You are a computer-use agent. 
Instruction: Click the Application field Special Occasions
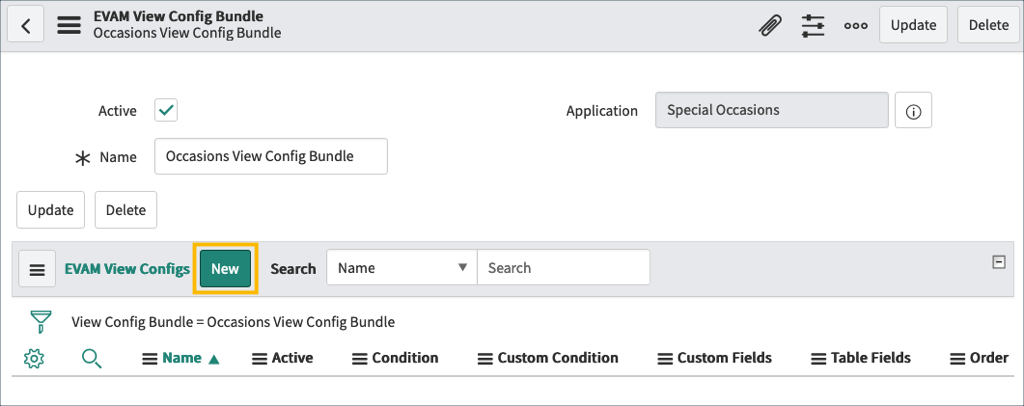pos(772,110)
